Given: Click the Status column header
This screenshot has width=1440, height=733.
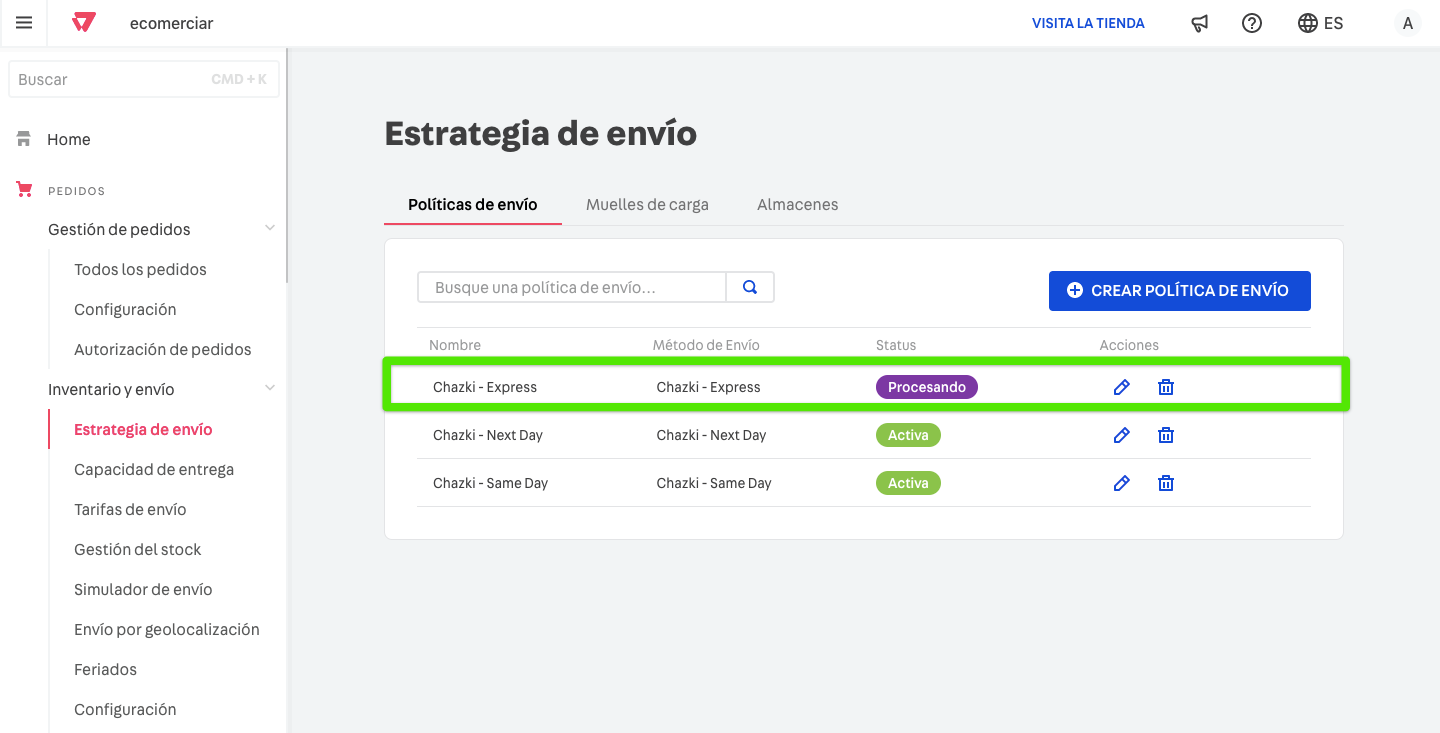Looking at the screenshot, I should tap(896, 345).
